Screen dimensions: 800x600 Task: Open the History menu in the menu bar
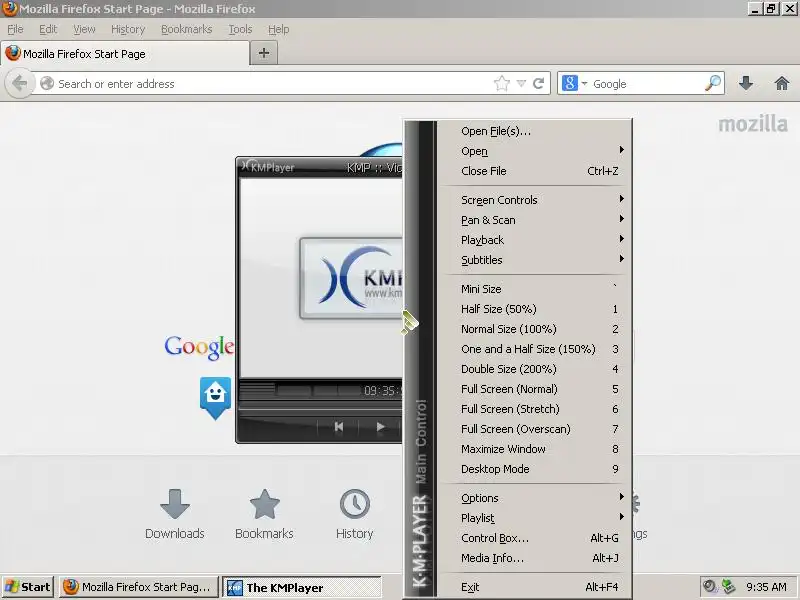coord(128,30)
